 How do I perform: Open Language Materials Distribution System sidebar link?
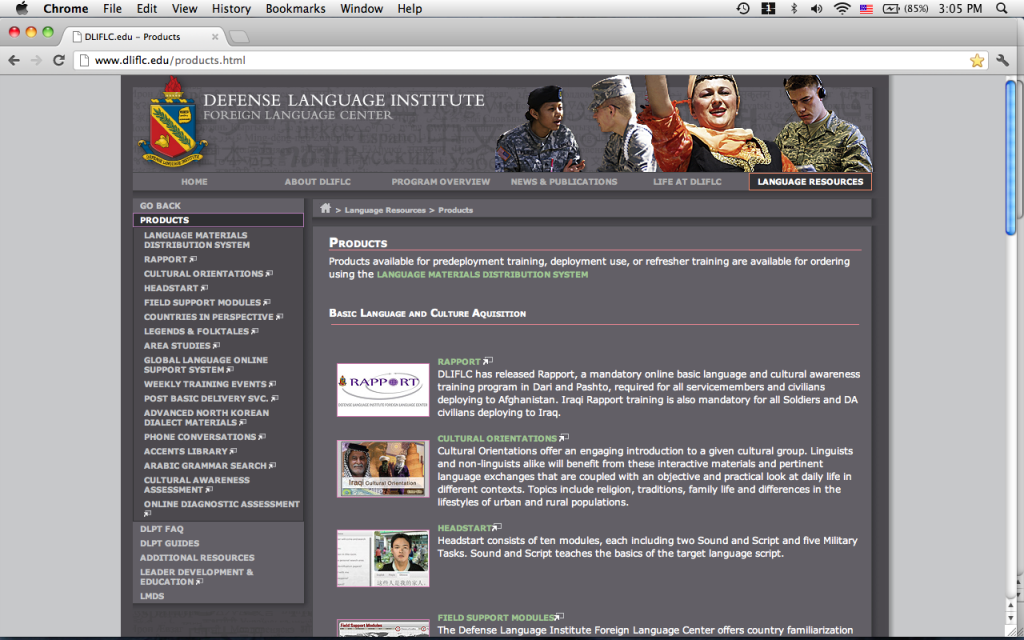coord(197,240)
